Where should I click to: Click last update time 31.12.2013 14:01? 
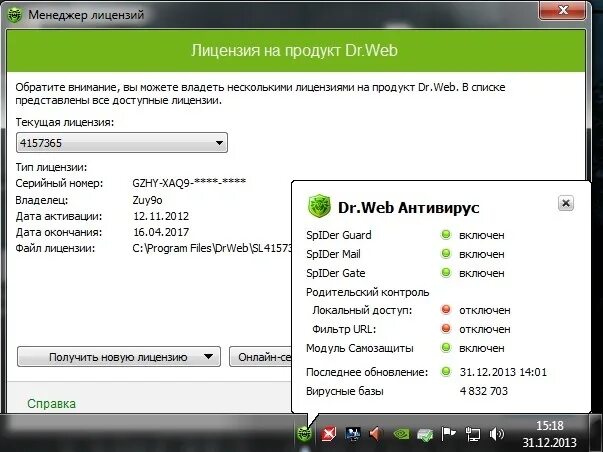pos(503,372)
